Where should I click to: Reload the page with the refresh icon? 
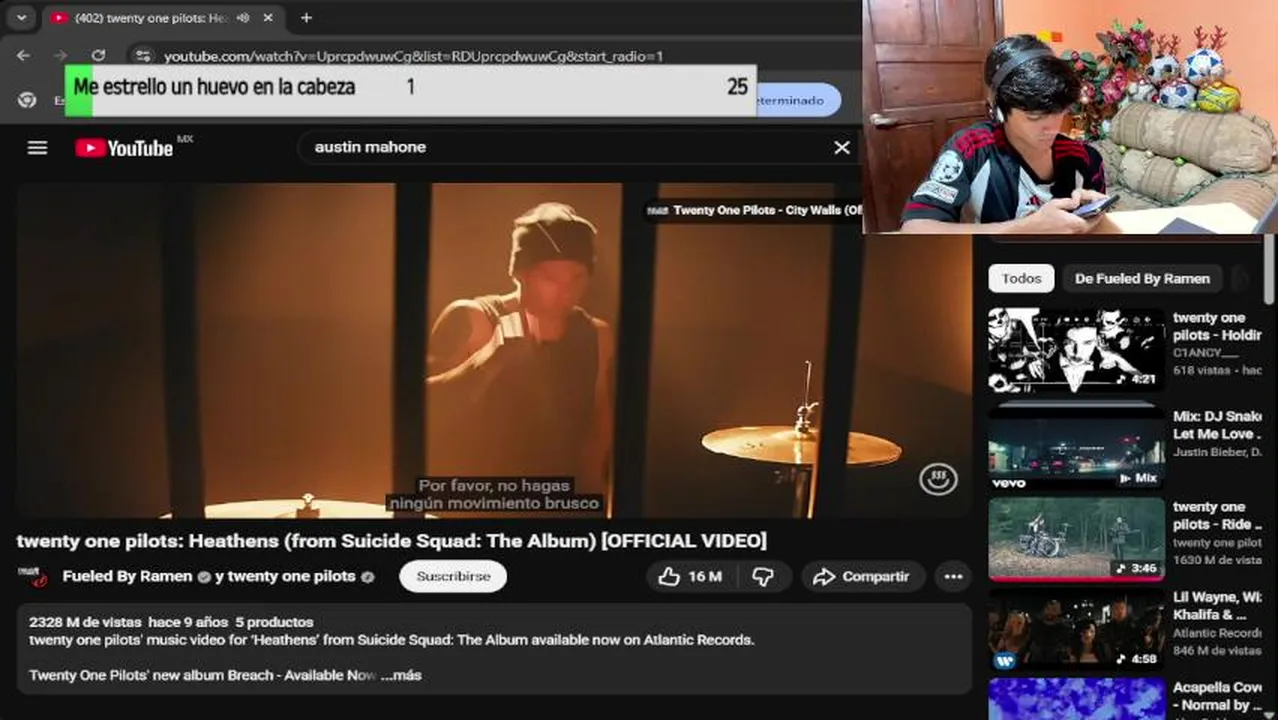tap(98, 56)
